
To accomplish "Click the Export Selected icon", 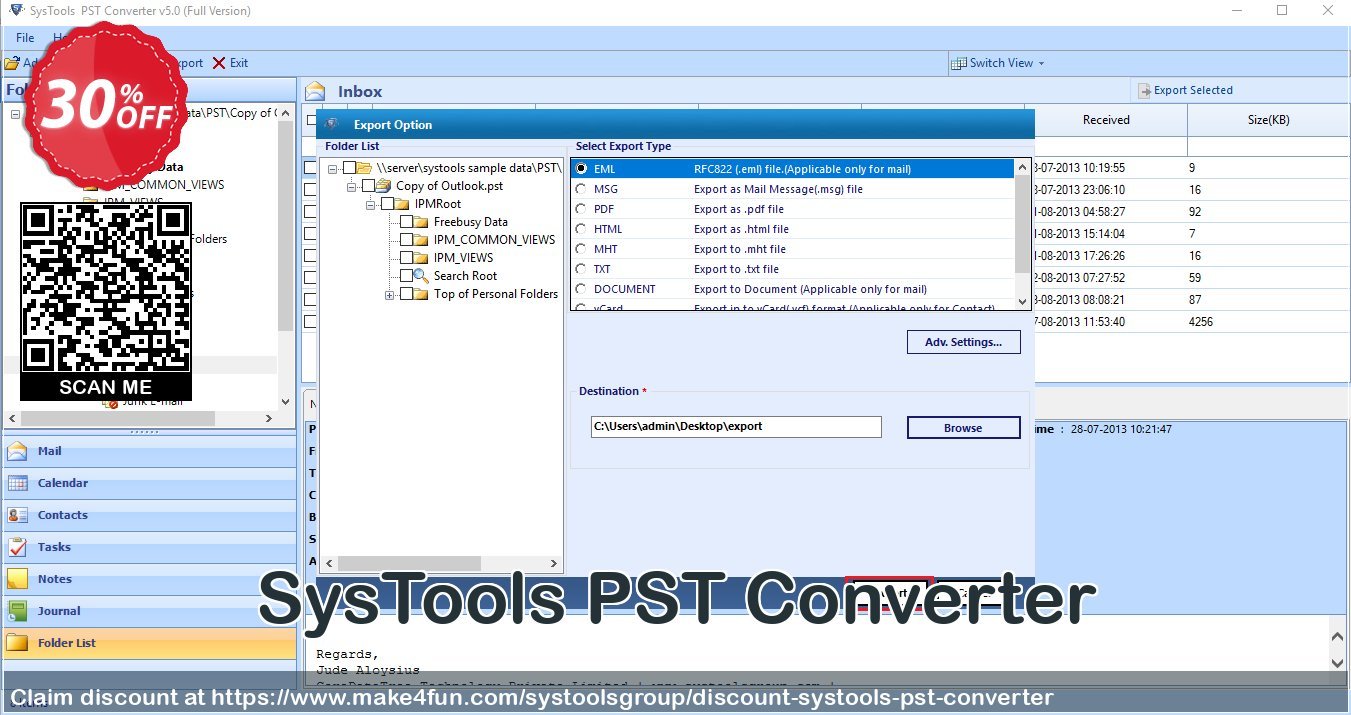I will 1144,91.
